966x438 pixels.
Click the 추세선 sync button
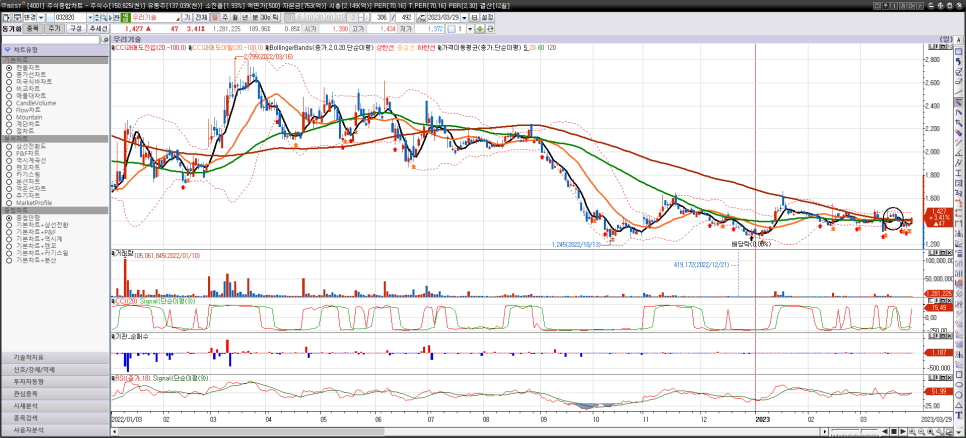pos(98,29)
